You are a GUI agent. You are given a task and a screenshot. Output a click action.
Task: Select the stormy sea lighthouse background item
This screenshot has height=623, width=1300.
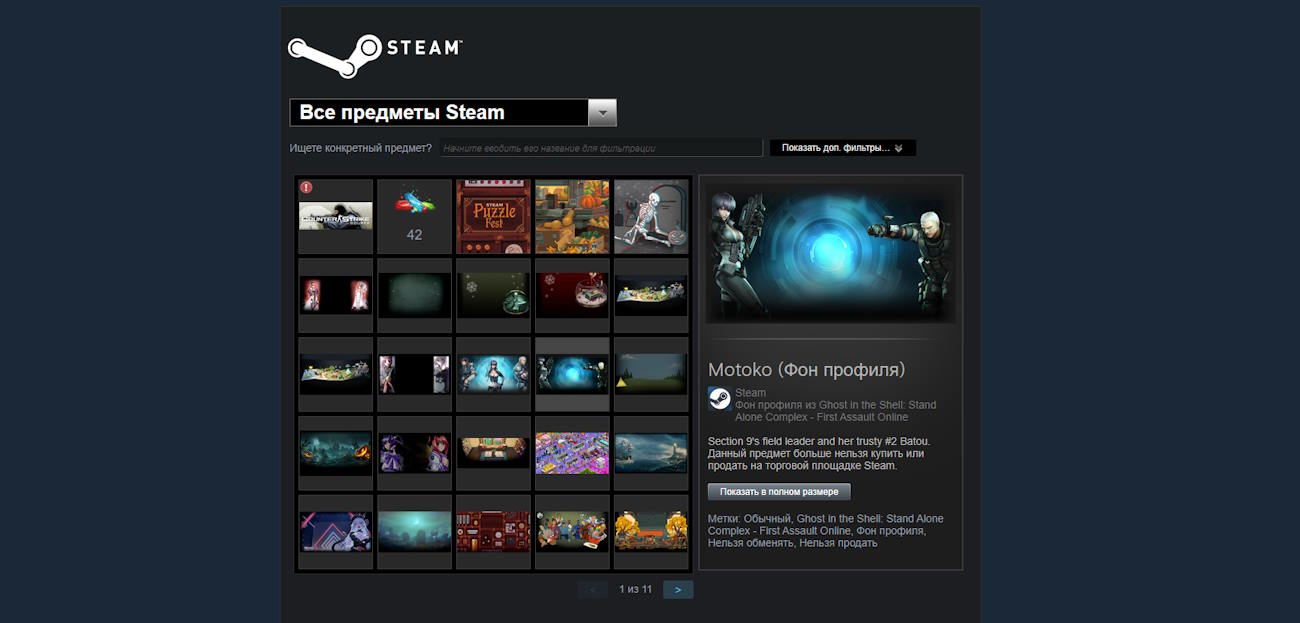[652, 453]
